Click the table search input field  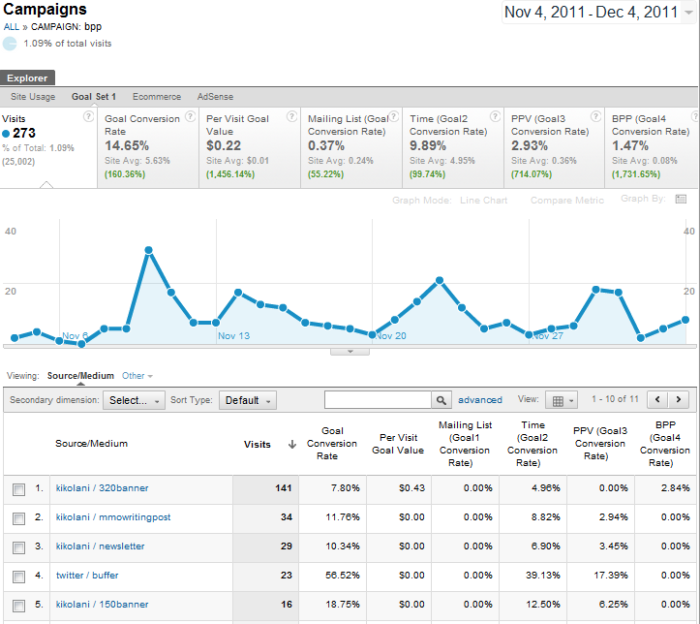(x=377, y=400)
